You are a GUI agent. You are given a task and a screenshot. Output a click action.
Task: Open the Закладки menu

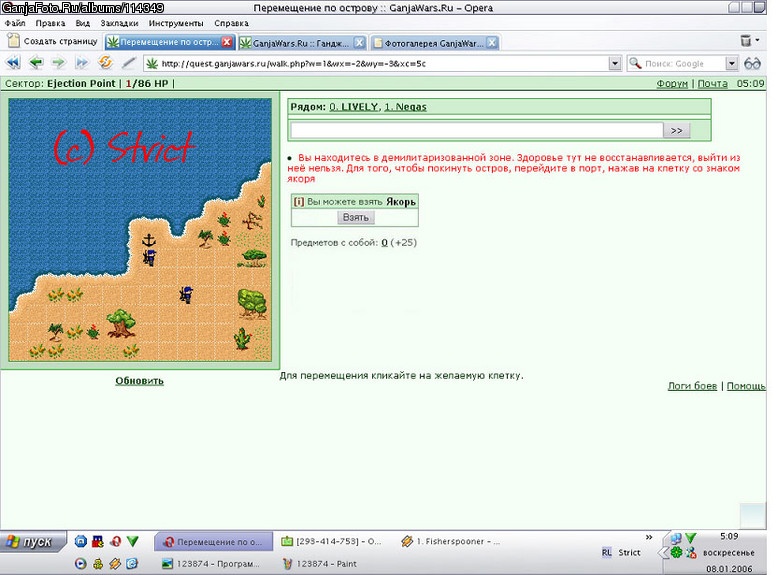point(119,23)
